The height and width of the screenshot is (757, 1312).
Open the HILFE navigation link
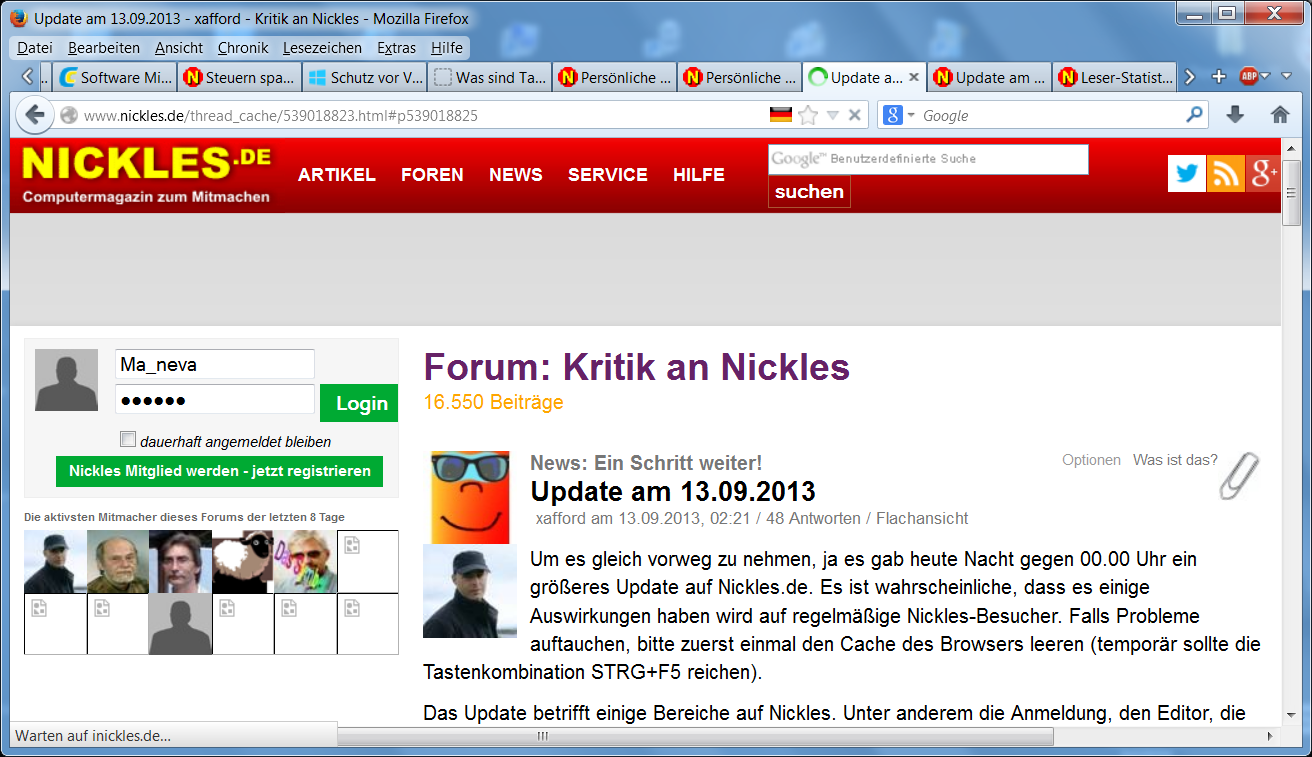[x=699, y=174]
